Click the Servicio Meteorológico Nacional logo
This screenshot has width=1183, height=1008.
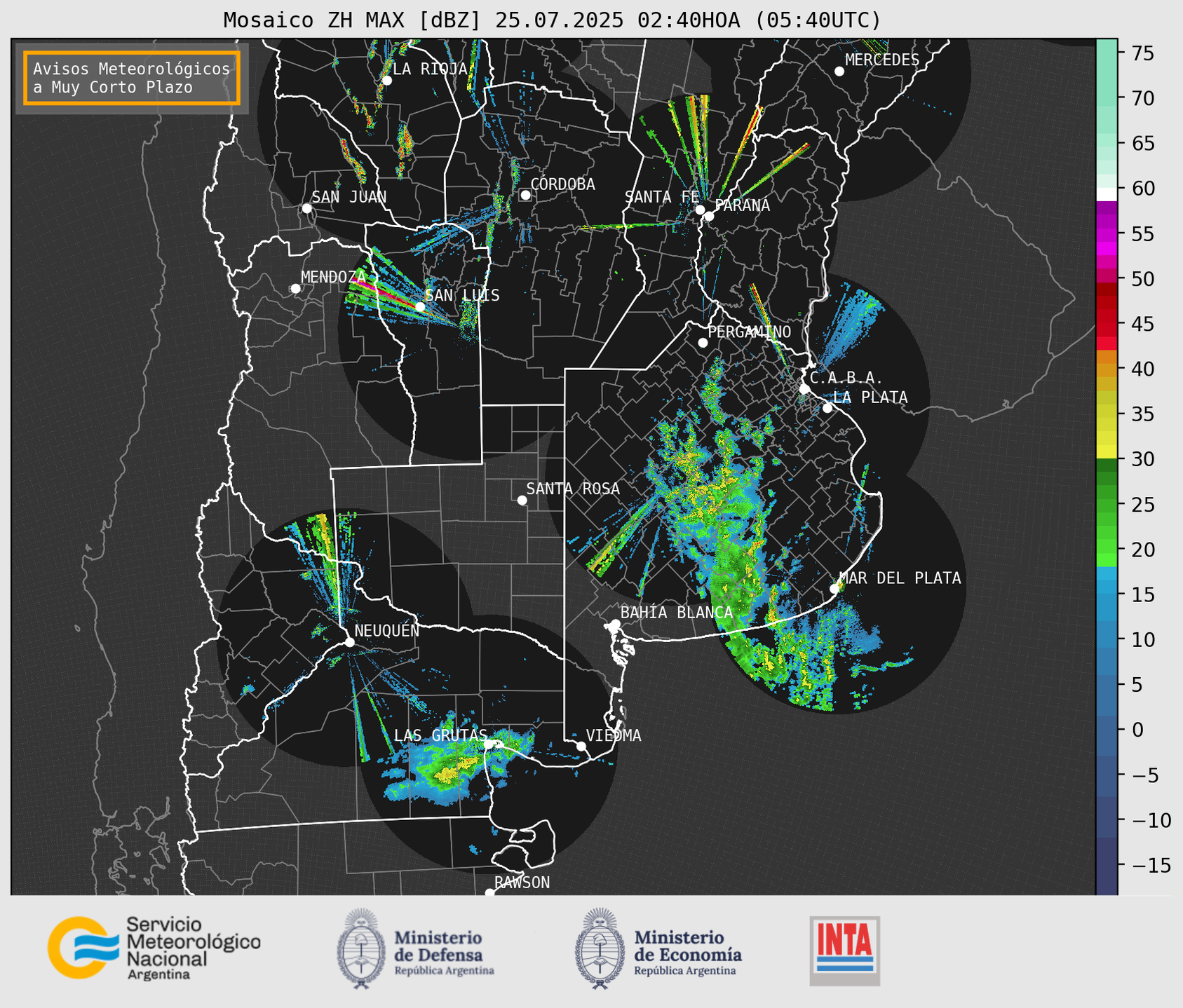click(154, 948)
